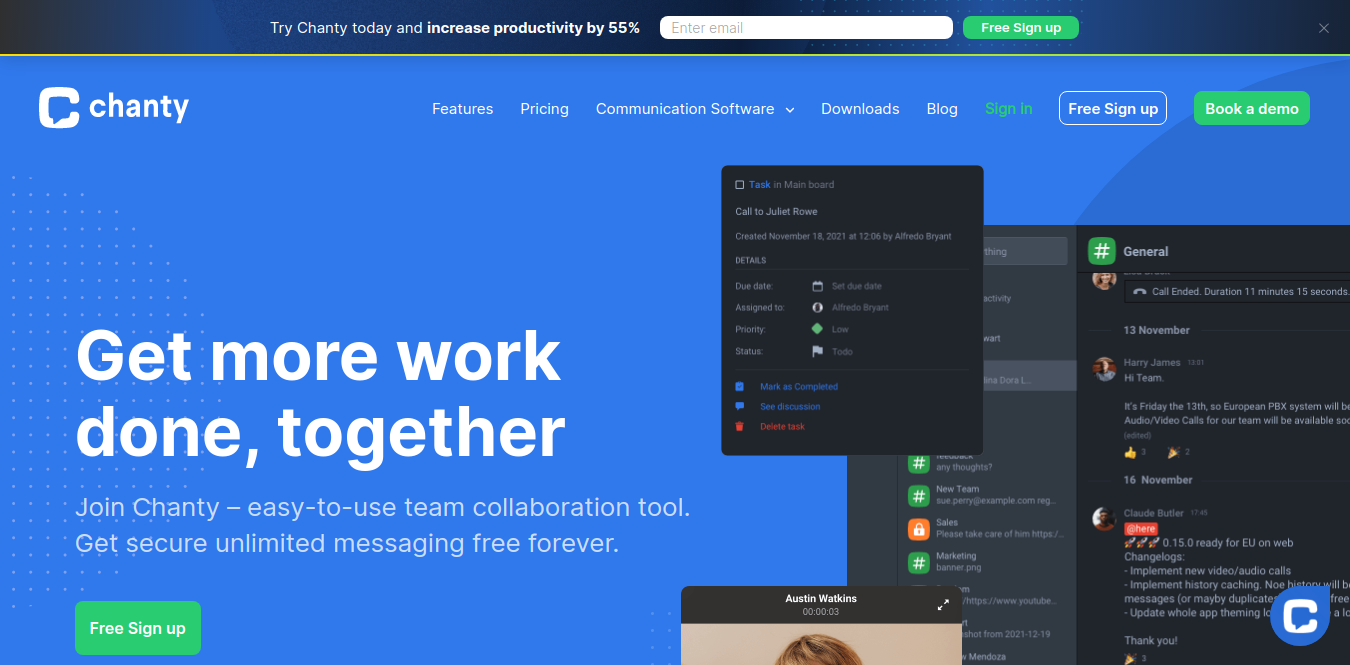This screenshot has width=1350, height=665.
Task: Click the hash icon for New Team
Action: pos(918,495)
